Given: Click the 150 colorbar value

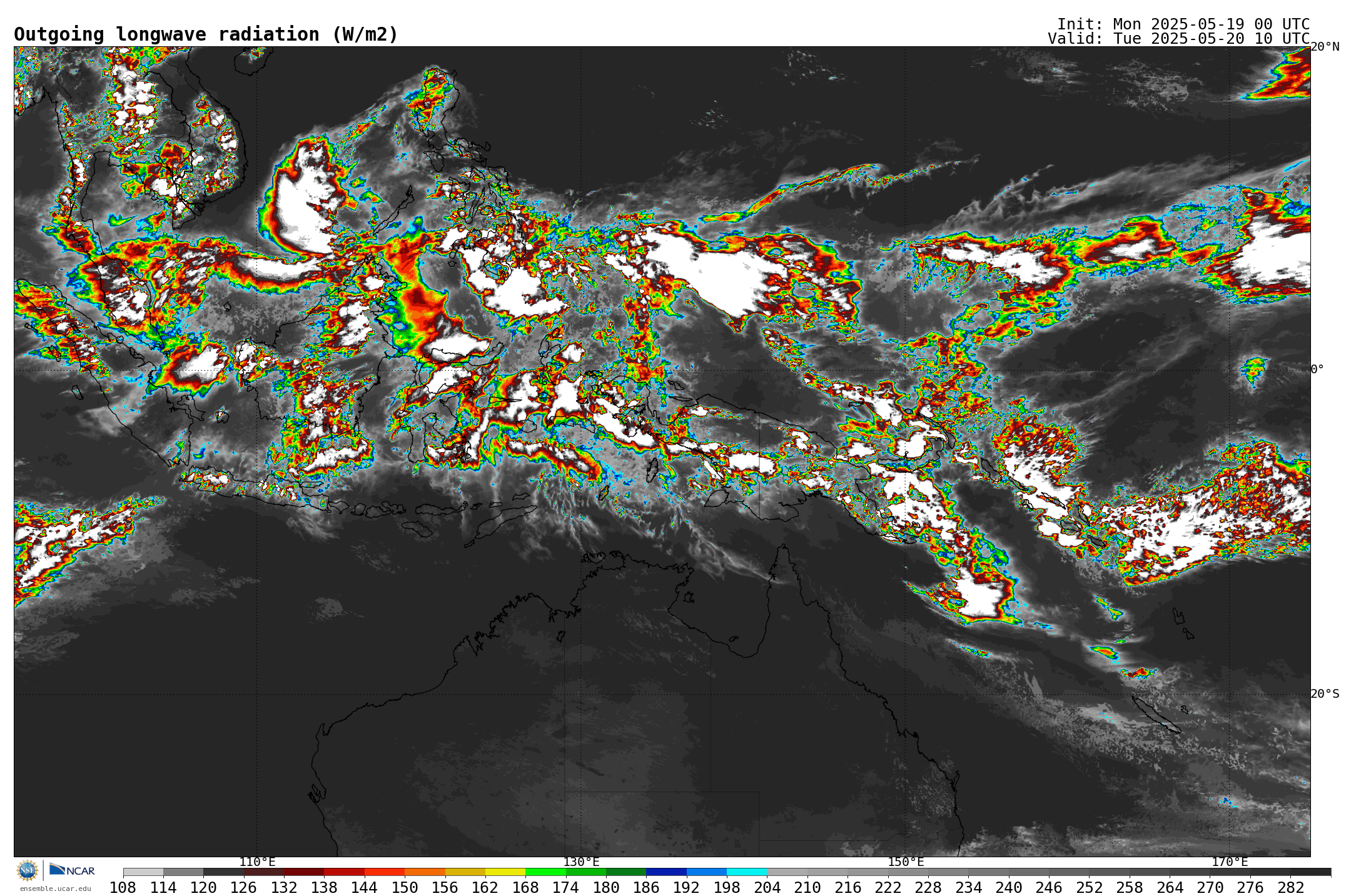Looking at the screenshot, I should coord(405,888).
